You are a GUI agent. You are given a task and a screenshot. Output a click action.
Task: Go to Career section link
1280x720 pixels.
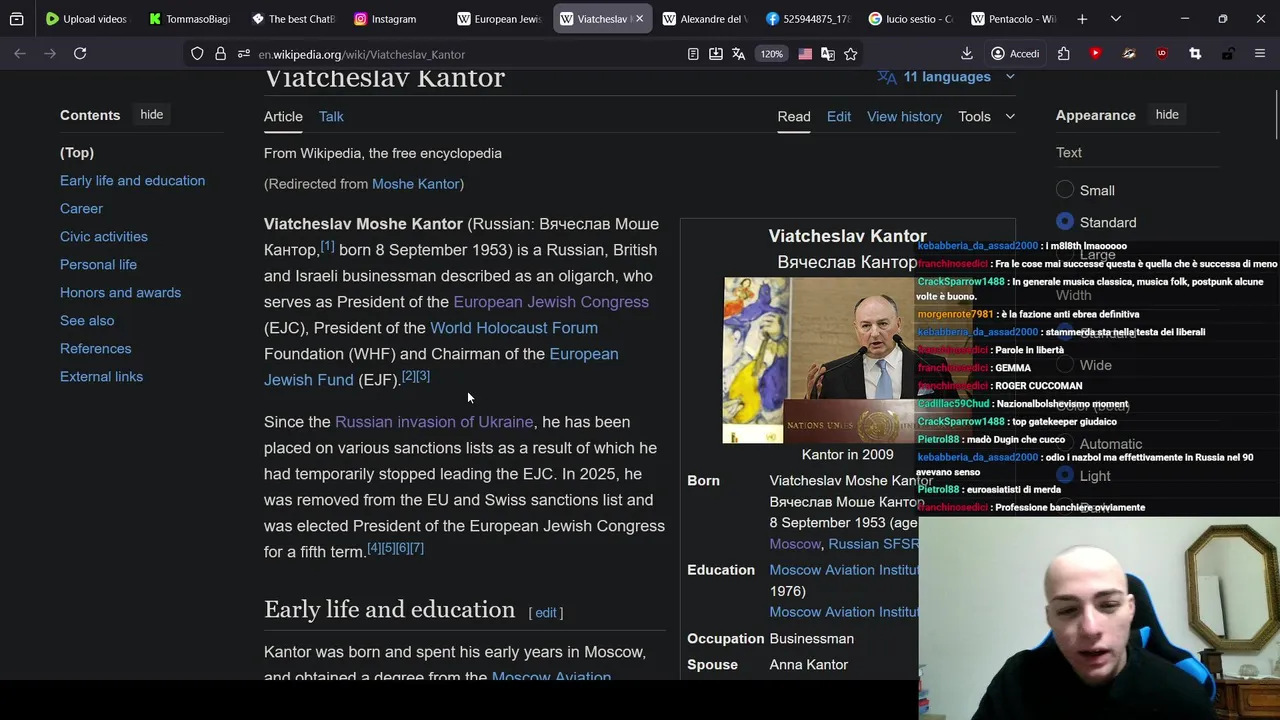click(x=81, y=209)
